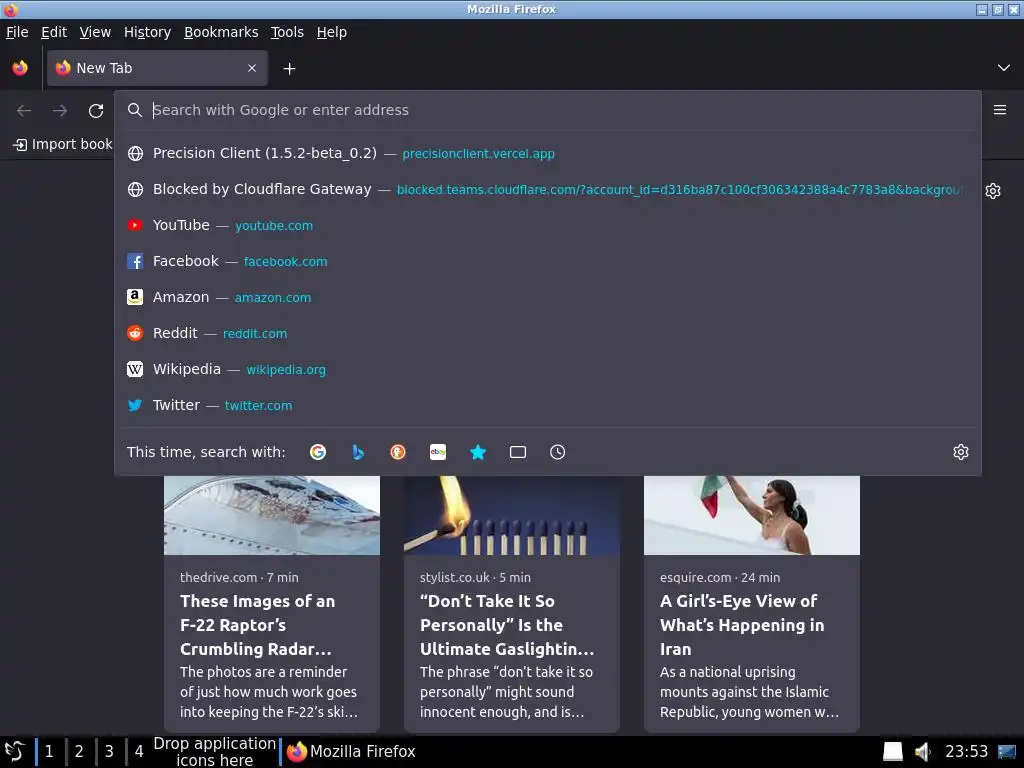Search in History using clock icon
This screenshot has width=1024, height=768.
tap(558, 452)
